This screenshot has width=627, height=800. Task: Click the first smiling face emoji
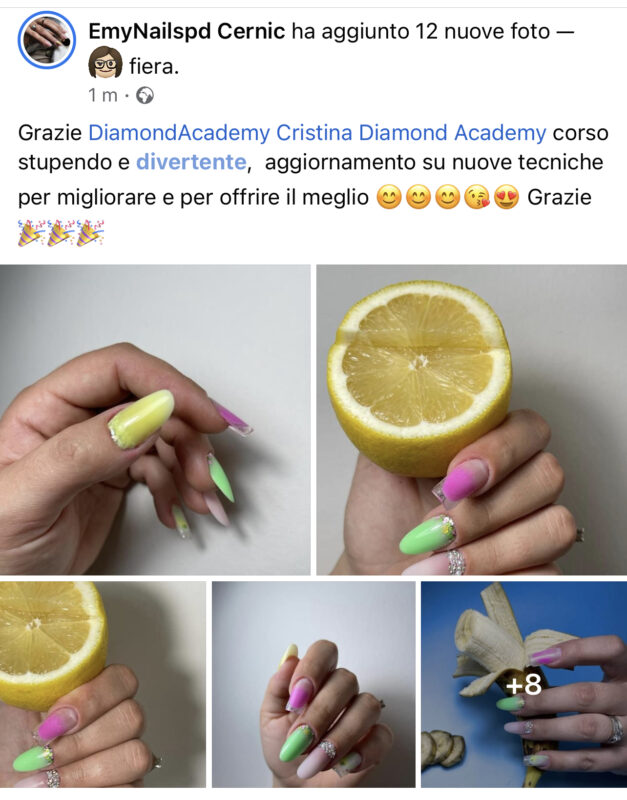(x=389, y=198)
